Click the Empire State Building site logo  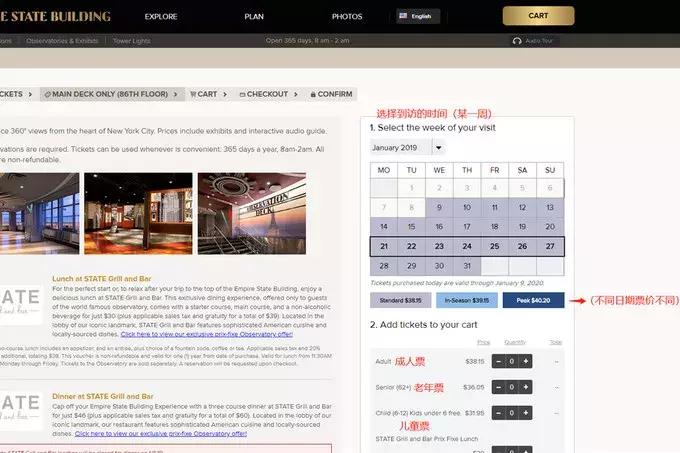[55, 16]
